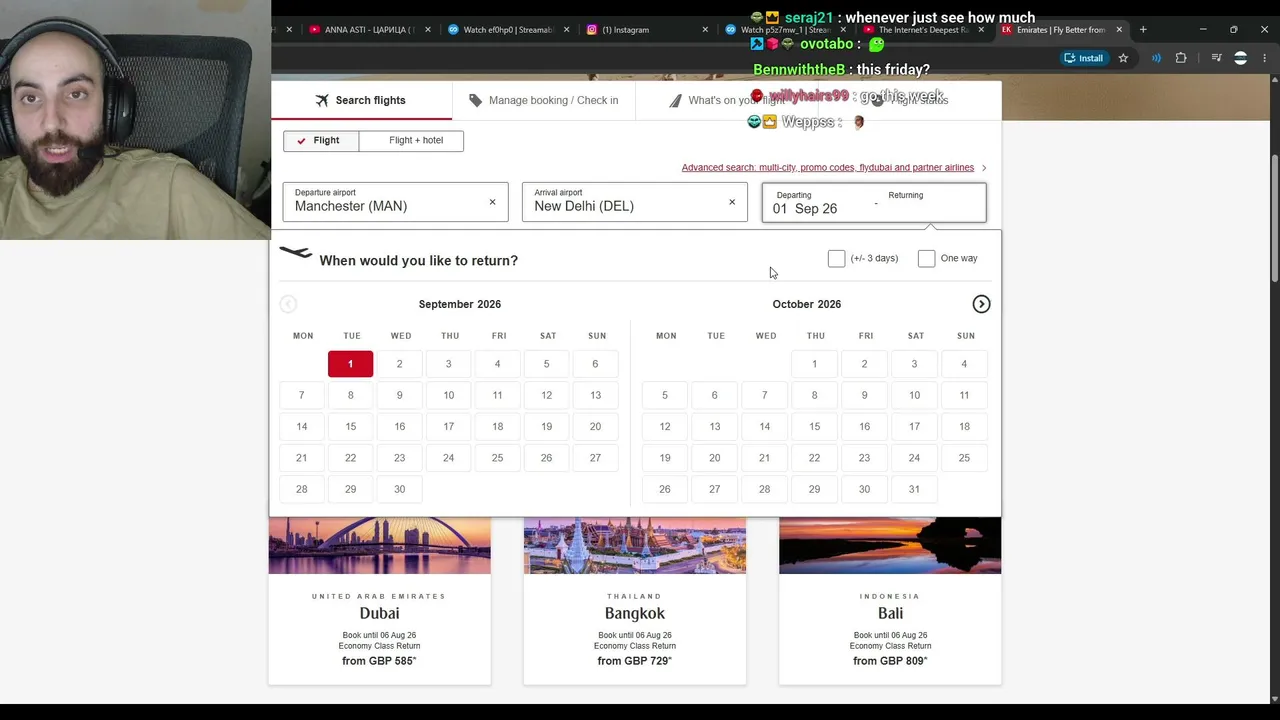This screenshot has height=720, width=1280.
Task: Open the Chrome three-dot menu
Action: pyautogui.click(x=1264, y=58)
